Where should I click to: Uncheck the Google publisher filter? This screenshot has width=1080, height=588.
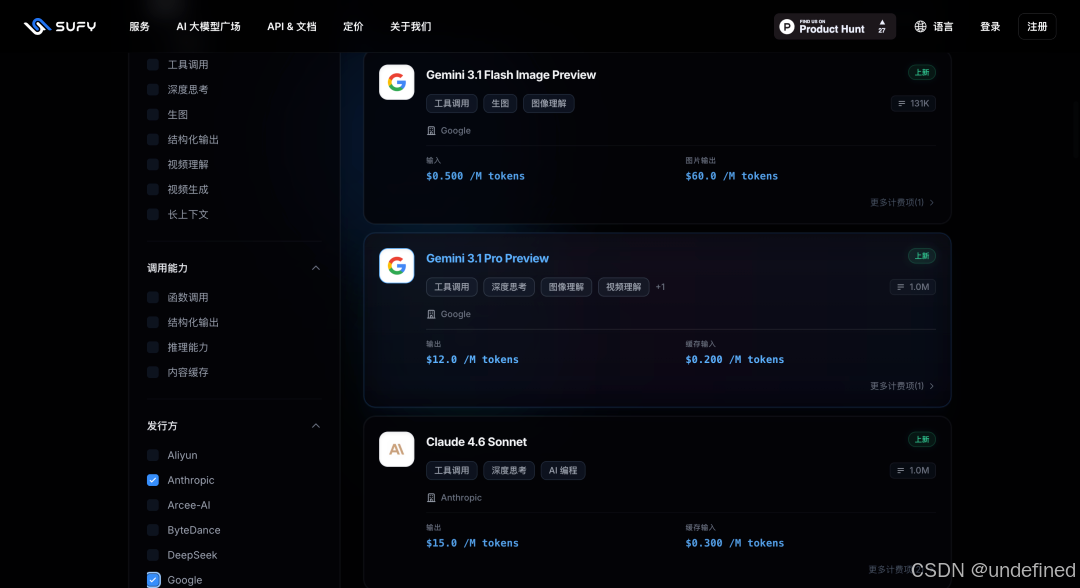153,580
